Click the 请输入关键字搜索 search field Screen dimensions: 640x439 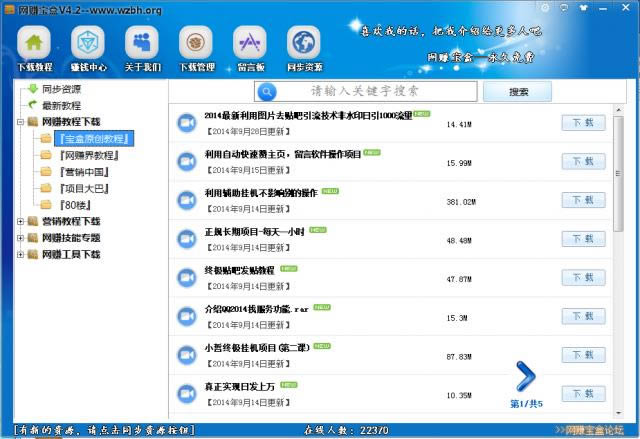365,91
